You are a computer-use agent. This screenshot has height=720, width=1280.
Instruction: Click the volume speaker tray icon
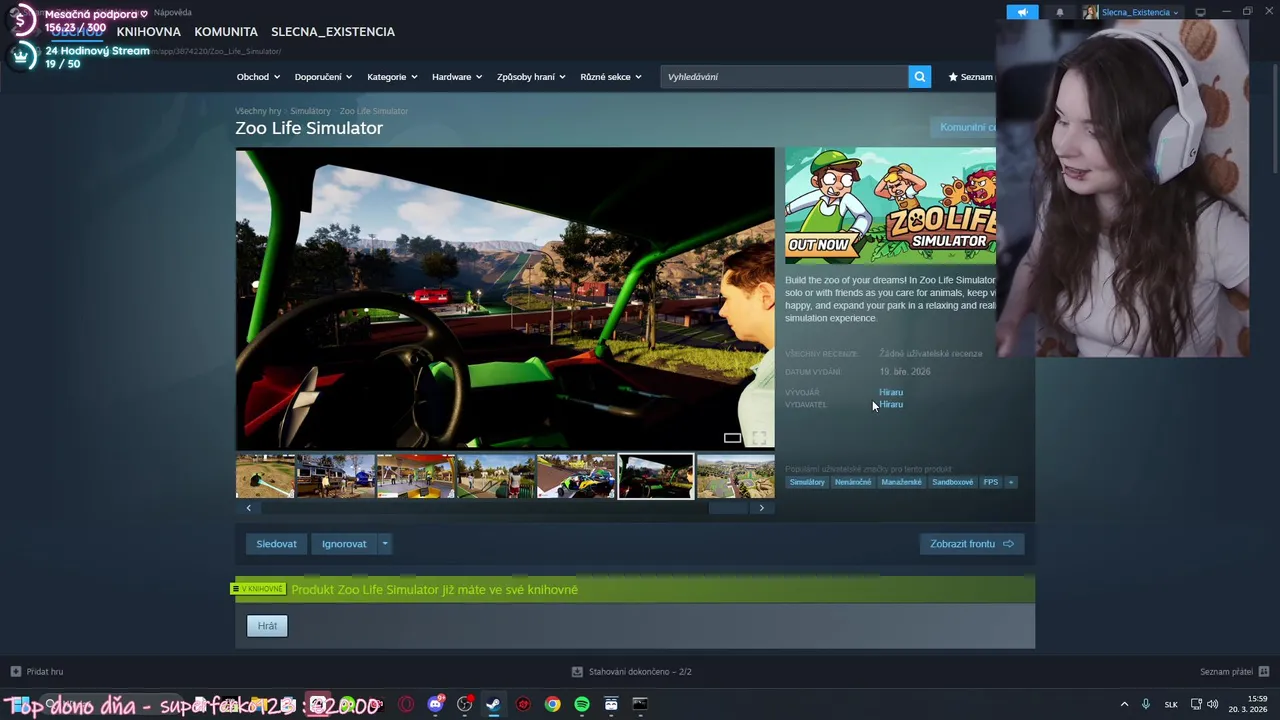point(1214,704)
